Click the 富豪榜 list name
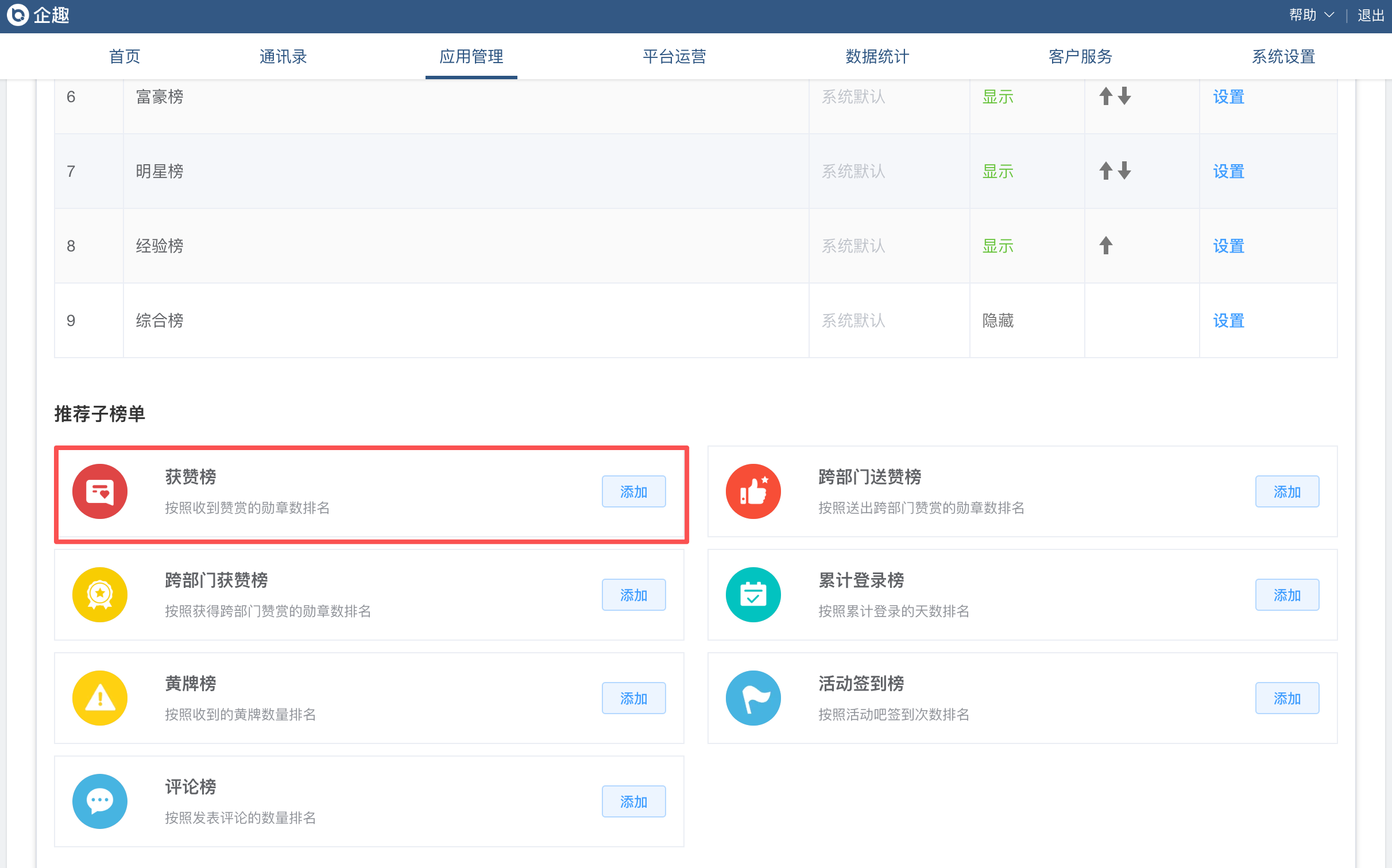1392x868 pixels. pos(160,96)
